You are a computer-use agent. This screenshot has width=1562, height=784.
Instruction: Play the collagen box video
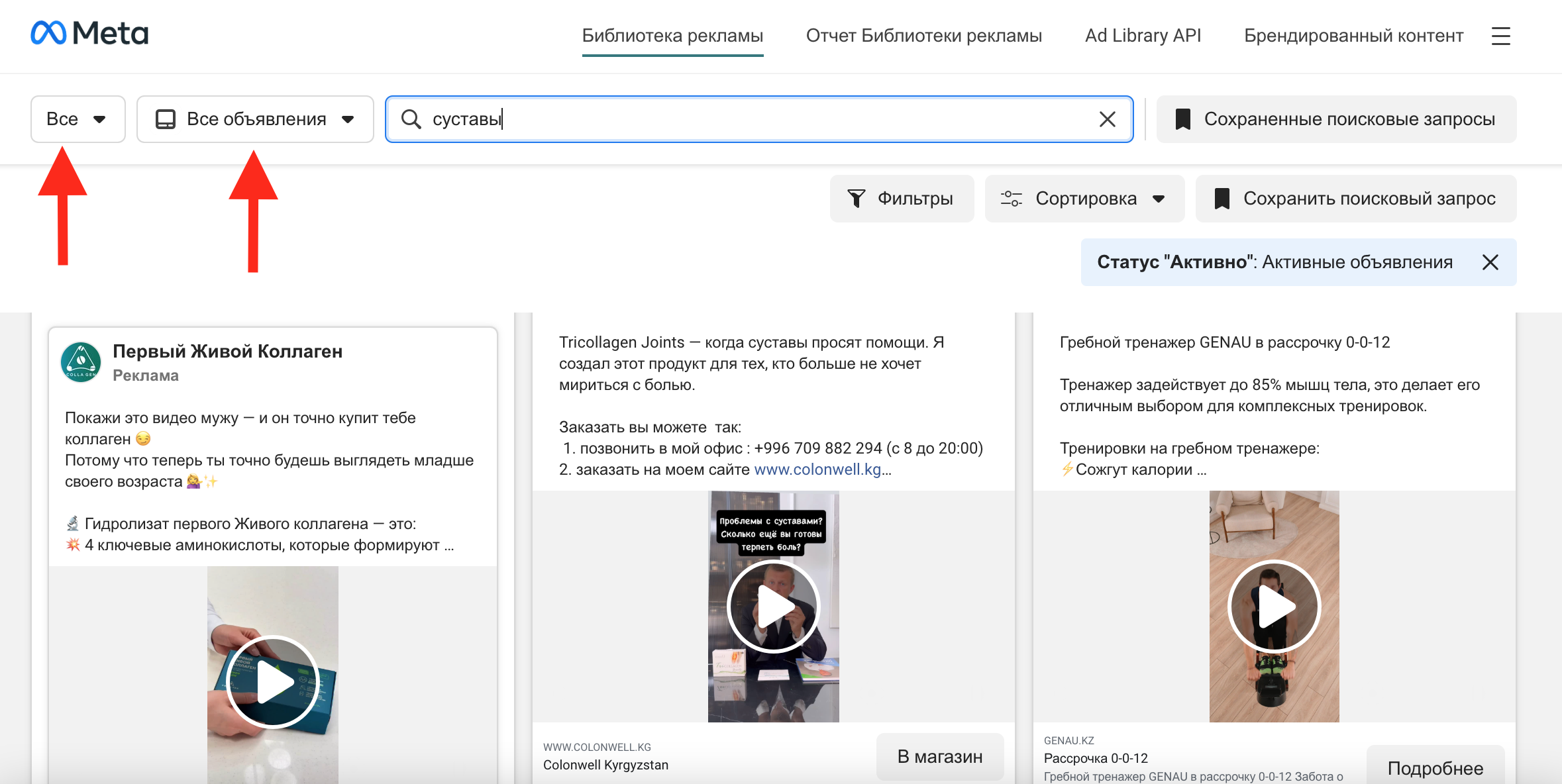[x=273, y=682]
